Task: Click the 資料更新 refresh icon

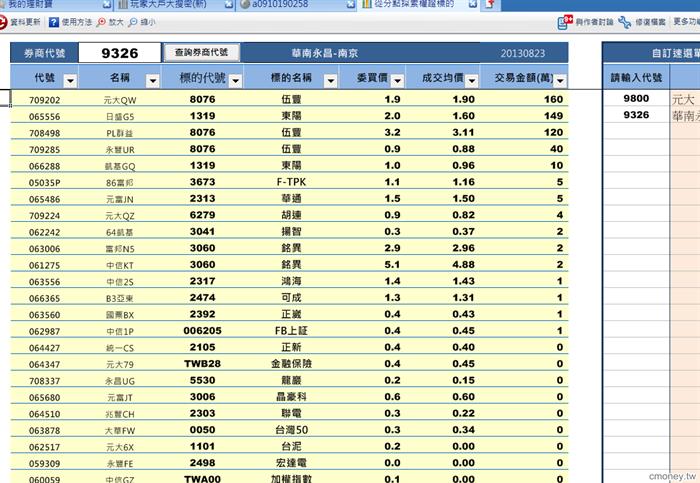Action: point(3,22)
